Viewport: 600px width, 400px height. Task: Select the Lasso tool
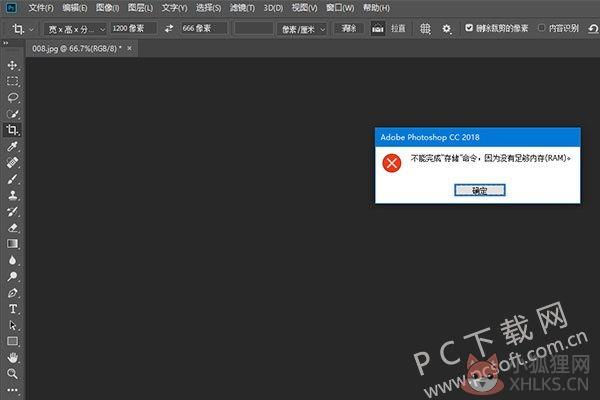tap(12, 97)
